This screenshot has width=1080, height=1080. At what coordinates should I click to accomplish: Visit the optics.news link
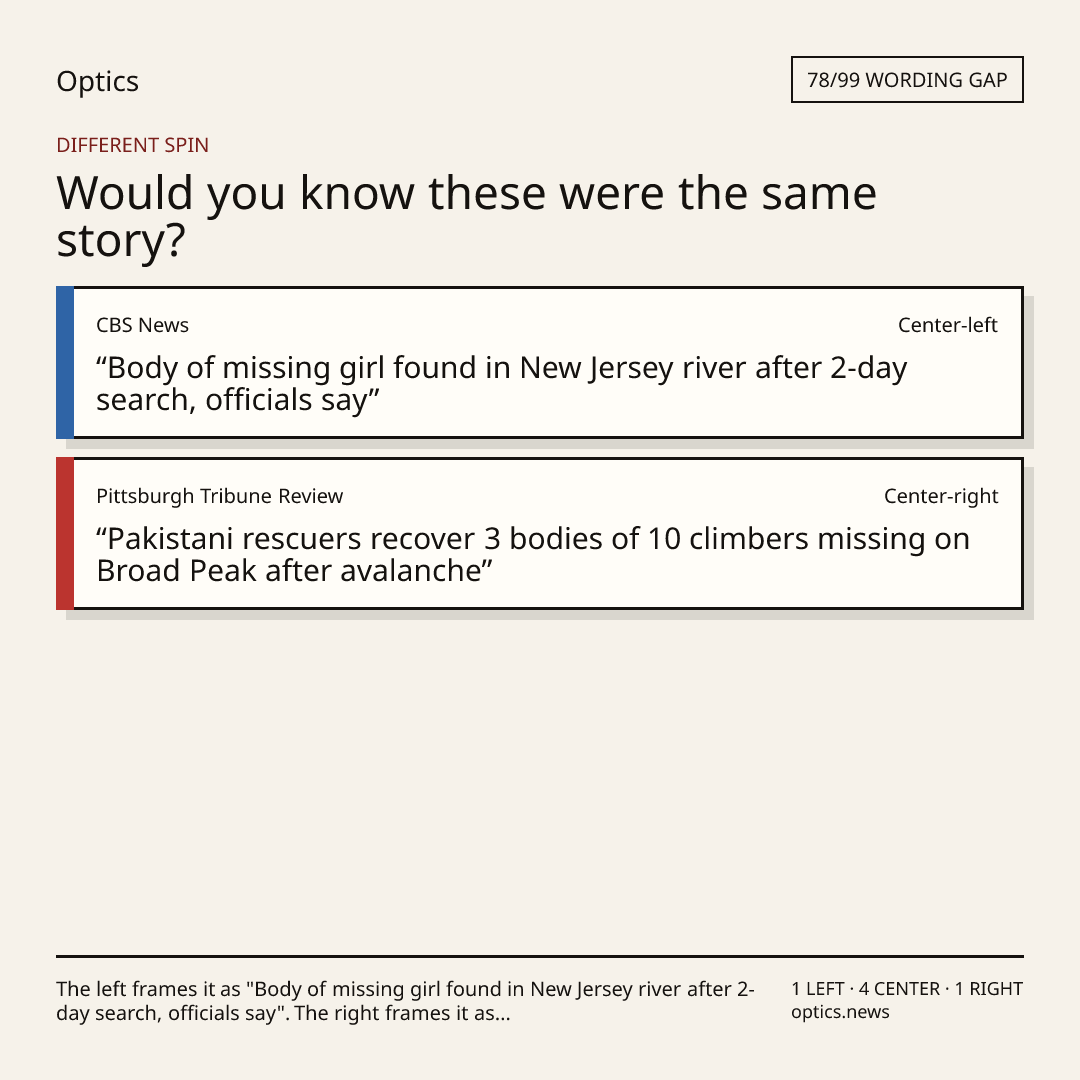pos(840,1012)
